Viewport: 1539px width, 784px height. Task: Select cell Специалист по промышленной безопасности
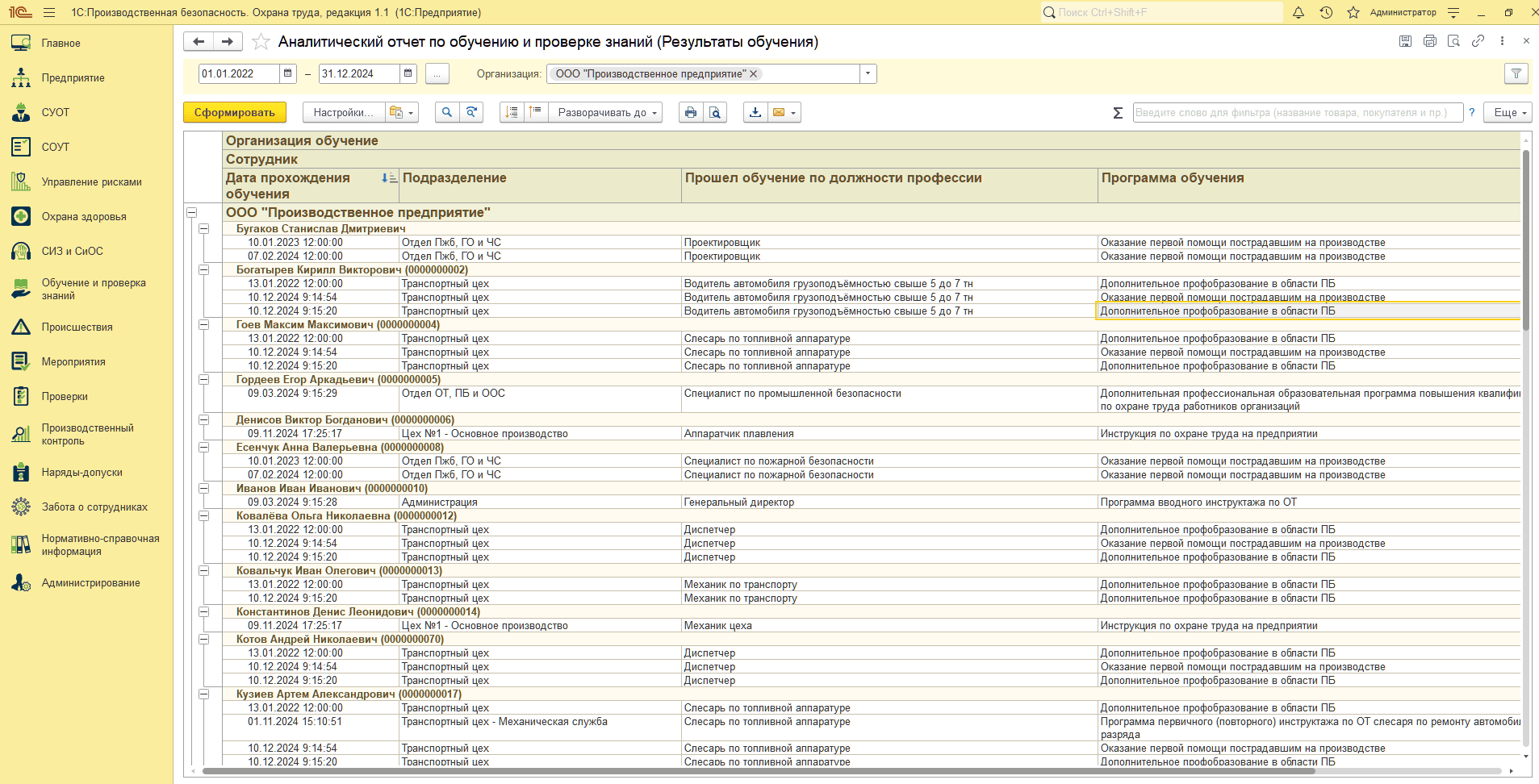(x=889, y=399)
